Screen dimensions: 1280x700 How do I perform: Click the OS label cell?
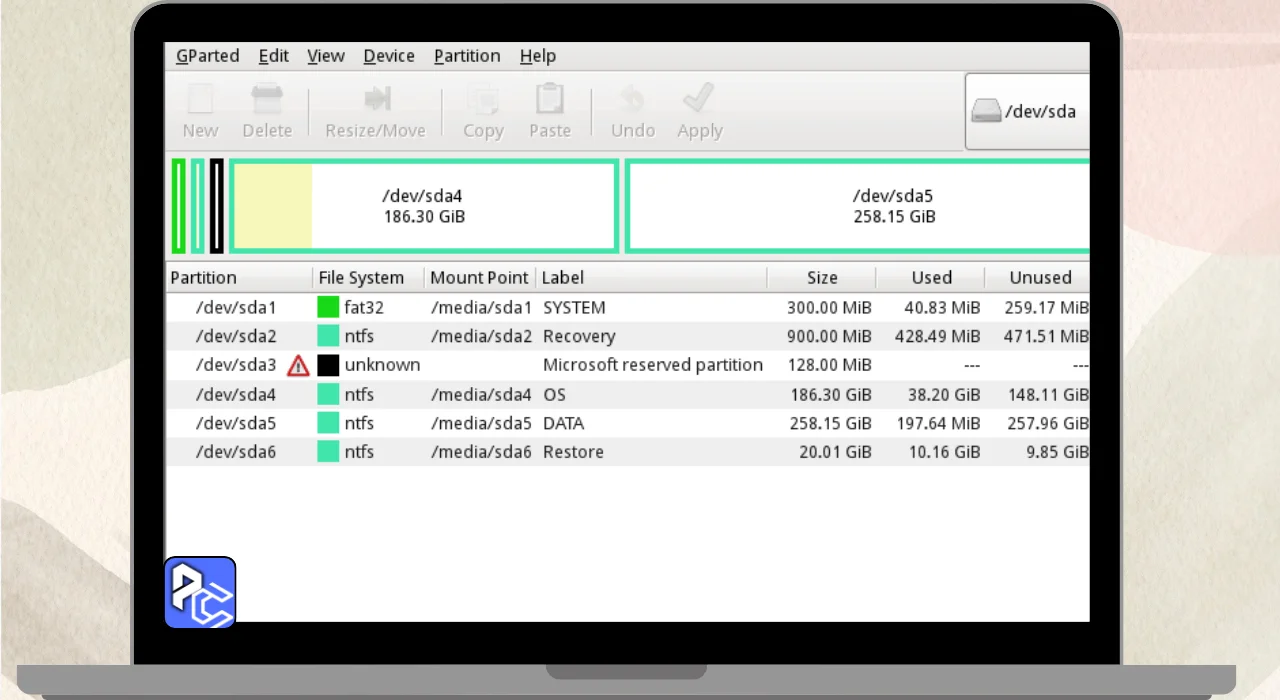(554, 394)
